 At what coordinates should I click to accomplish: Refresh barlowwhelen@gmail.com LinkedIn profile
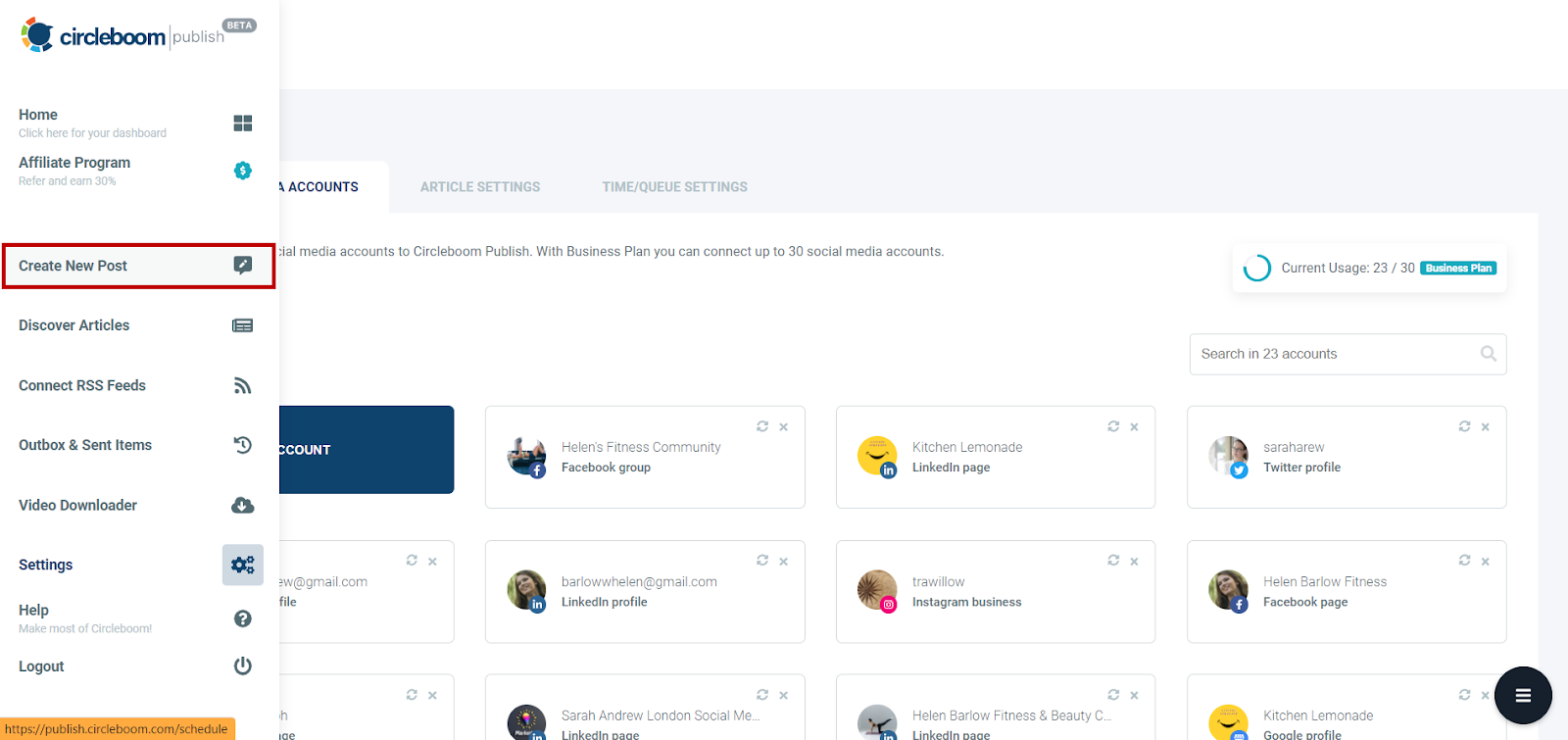762,561
